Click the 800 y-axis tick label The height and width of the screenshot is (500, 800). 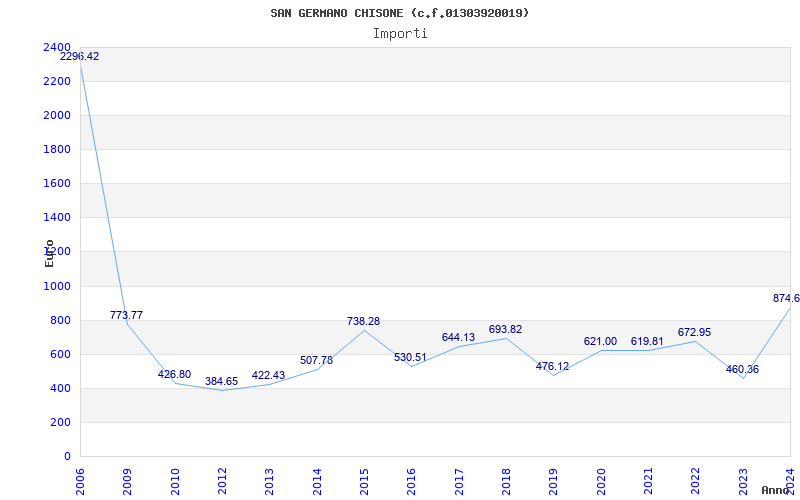[60, 320]
